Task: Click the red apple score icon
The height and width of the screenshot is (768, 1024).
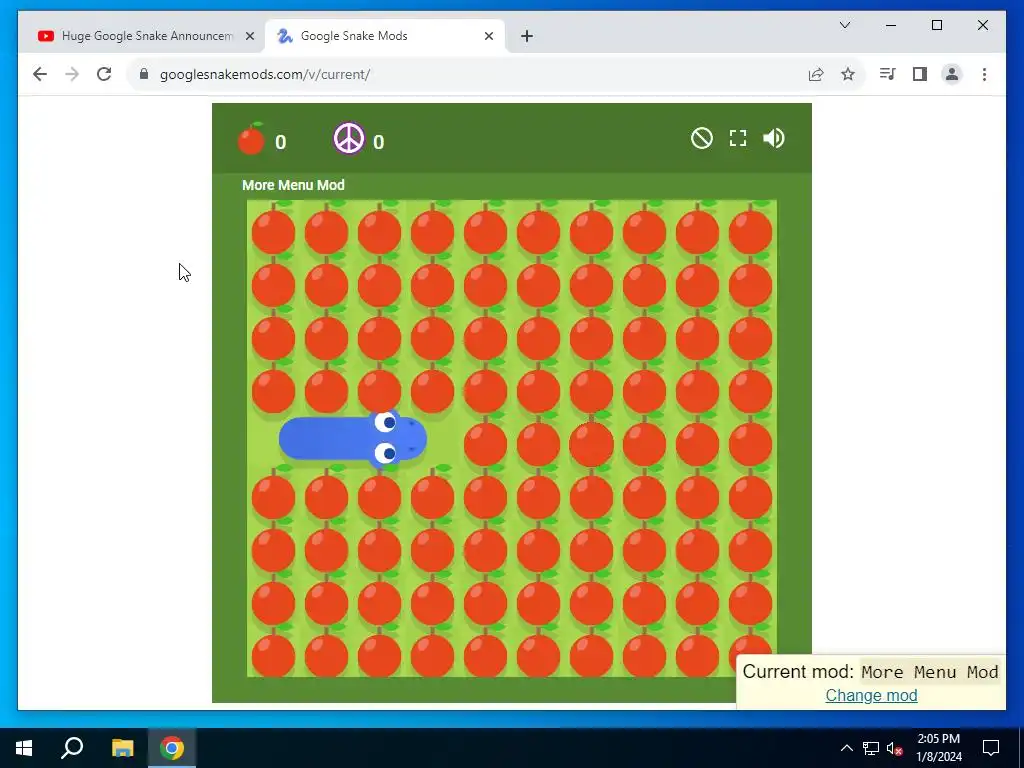Action: point(251,138)
